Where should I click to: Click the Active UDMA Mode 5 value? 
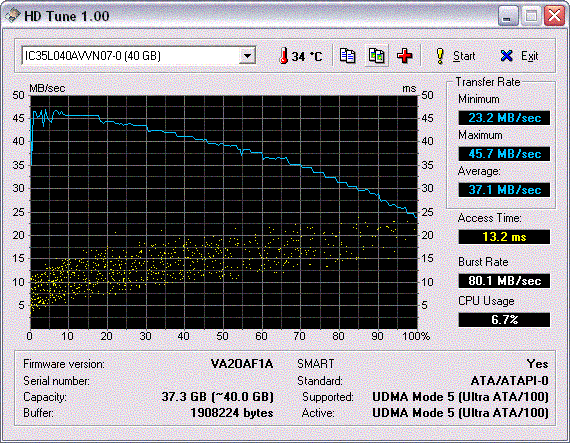pyautogui.click(x=460, y=413)
